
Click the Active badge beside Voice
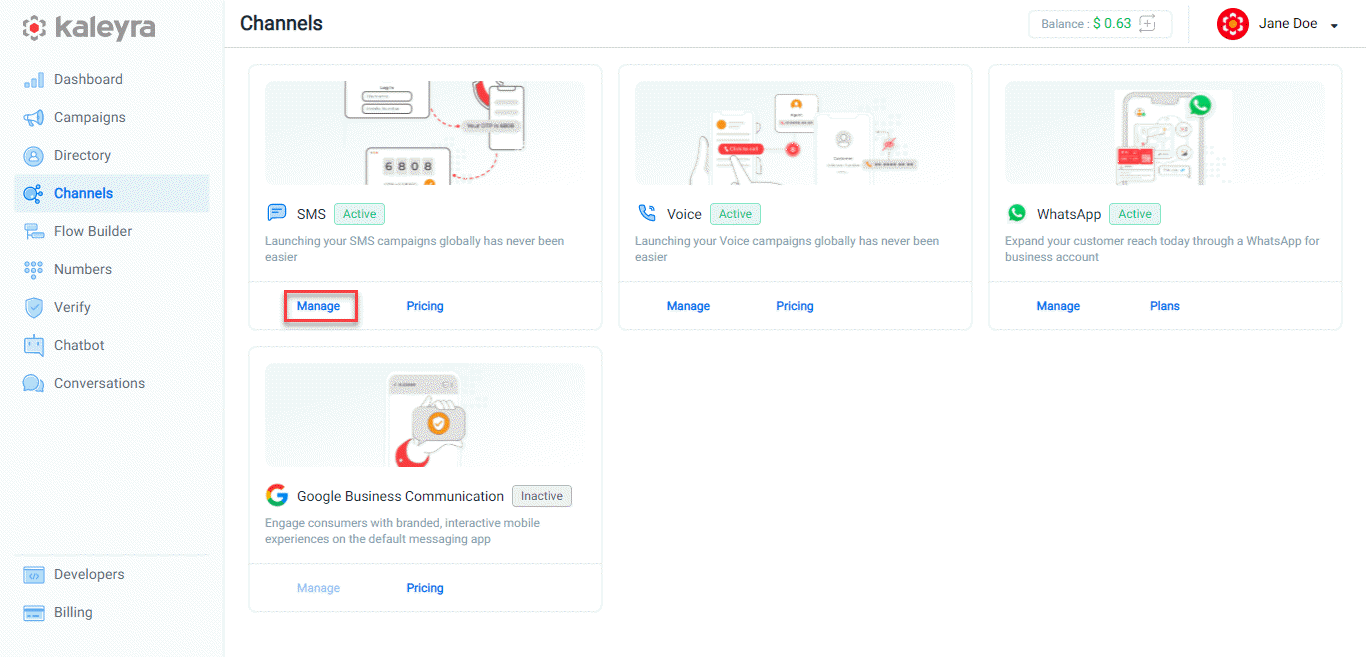736,214
